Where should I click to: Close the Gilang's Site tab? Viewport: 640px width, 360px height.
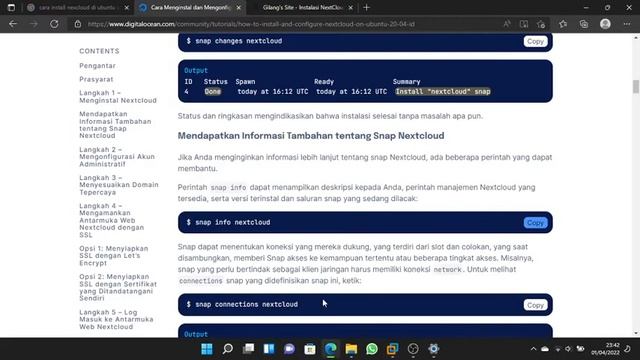(351, 7)
